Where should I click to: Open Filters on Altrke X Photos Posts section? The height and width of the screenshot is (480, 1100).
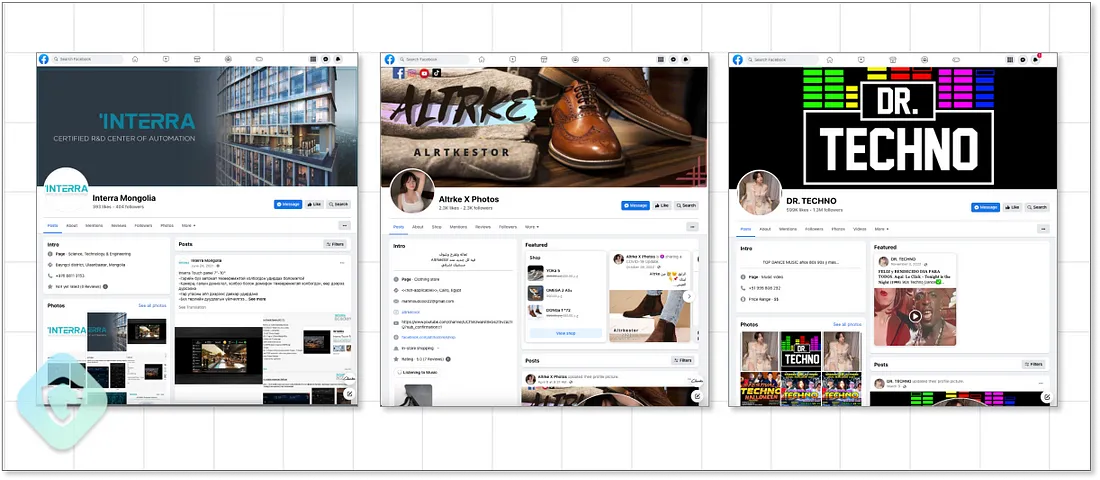(x=683, y=360)
